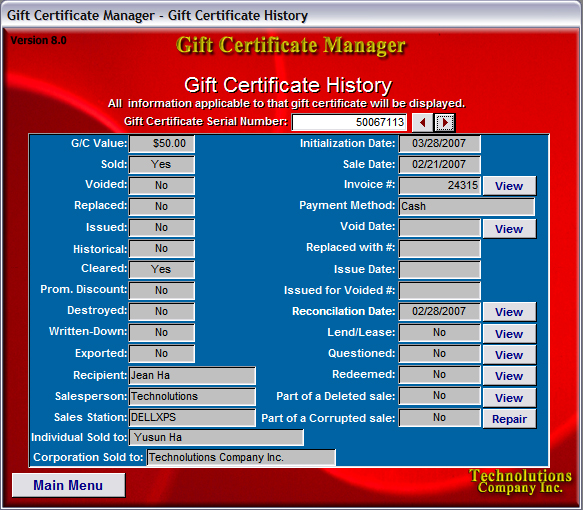Select the G/C Value field $50.00
Image resolution: width=583 pixels, height=510 pixels.
[x=161, y=143]
